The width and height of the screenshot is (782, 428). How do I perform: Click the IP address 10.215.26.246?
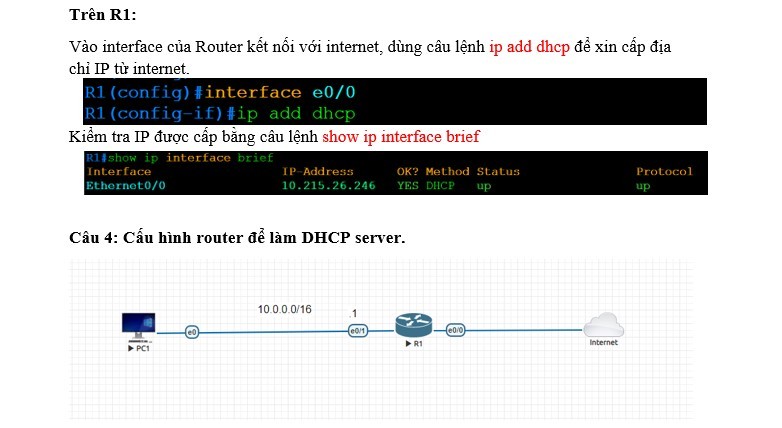click(x=328, y=186)
